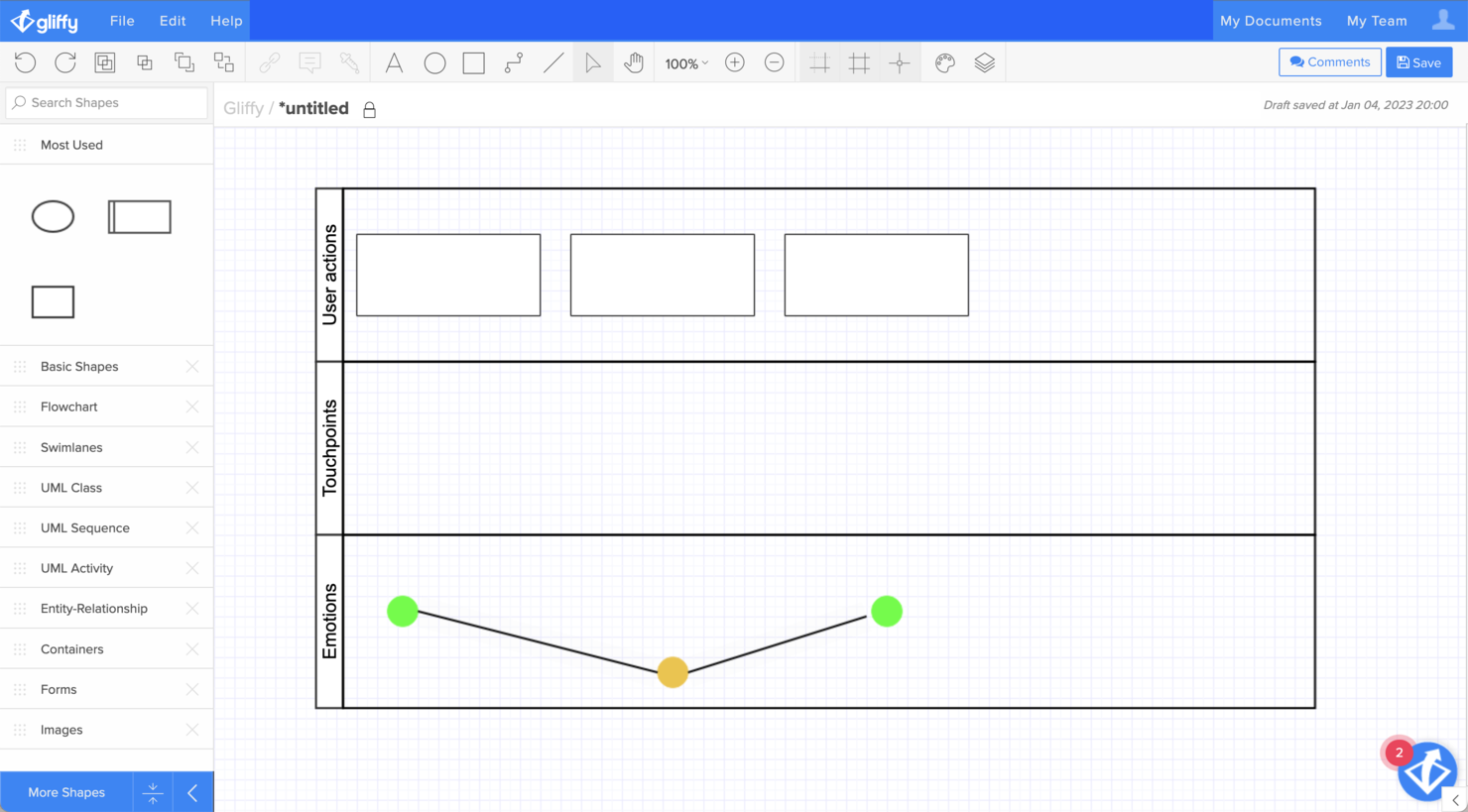Click the yellow emotion dot
This screenshot has height=812, width=1468.
(x=673, y=672)
